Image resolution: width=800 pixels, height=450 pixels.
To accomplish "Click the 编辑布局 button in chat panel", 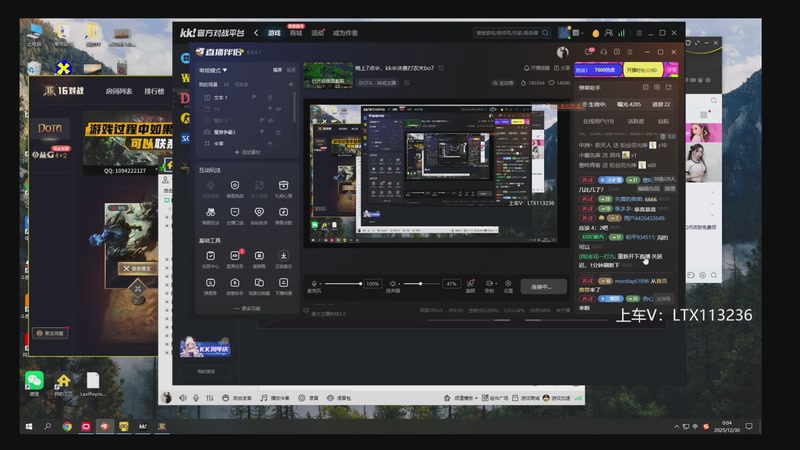I will tap(648, 188).
